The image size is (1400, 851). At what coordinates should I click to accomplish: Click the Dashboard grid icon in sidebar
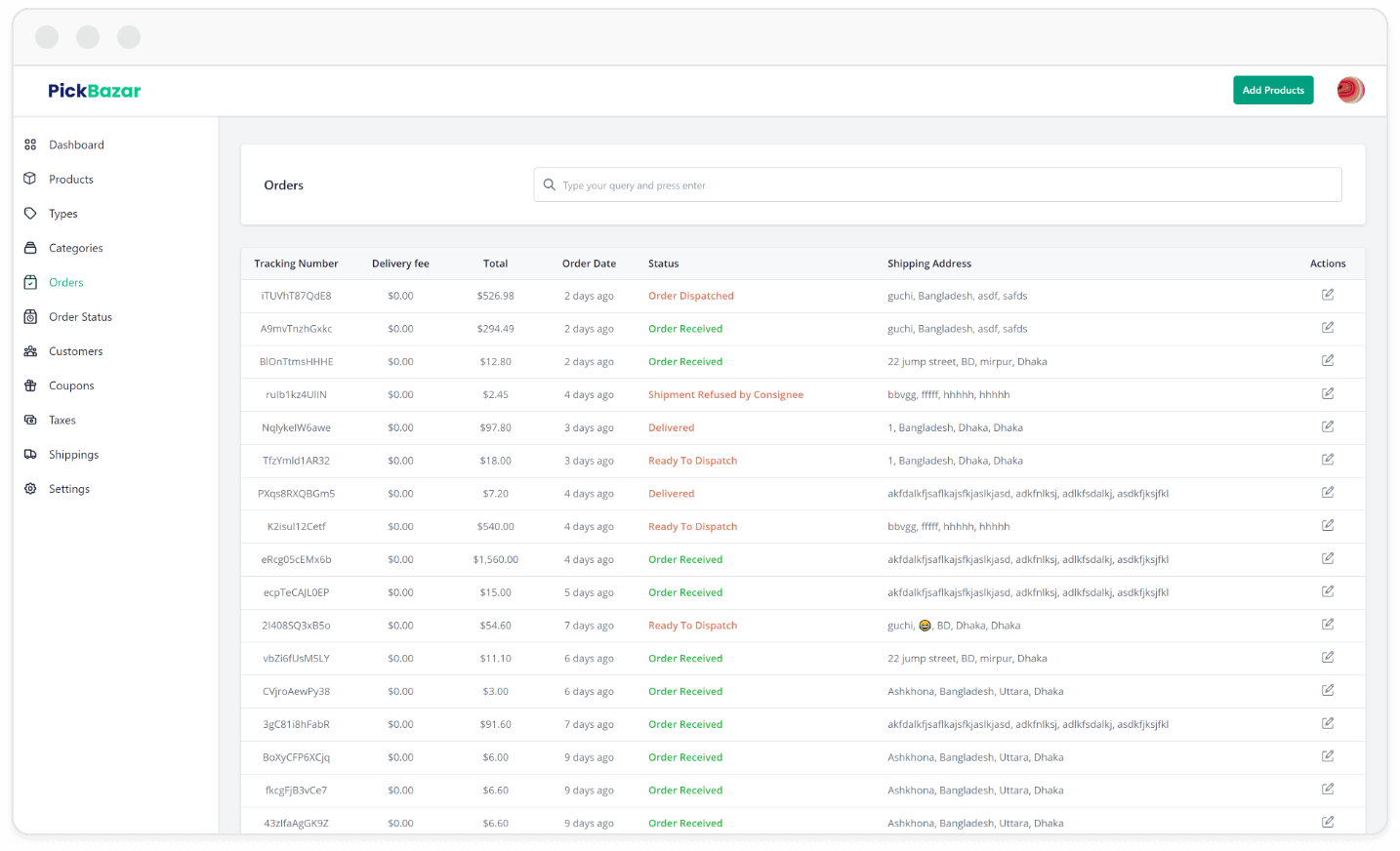[x=30, y=144]
